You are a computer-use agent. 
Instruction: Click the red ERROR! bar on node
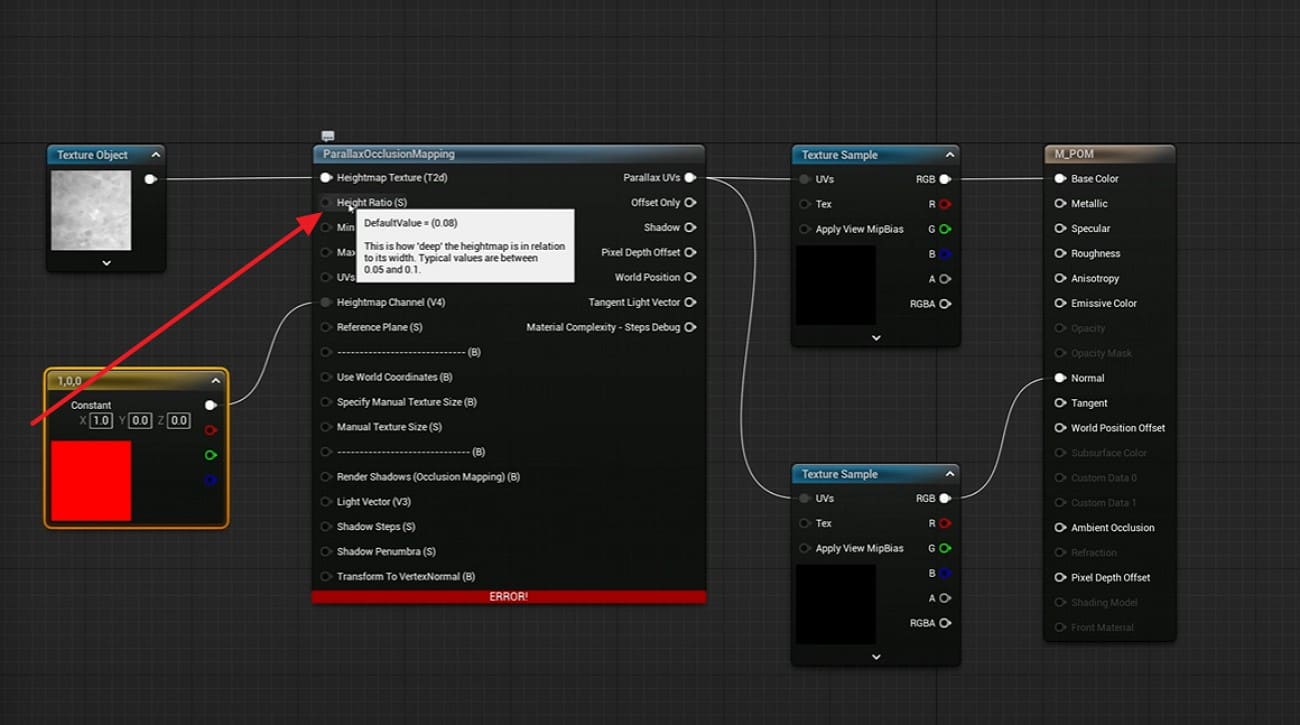point(508,596)
